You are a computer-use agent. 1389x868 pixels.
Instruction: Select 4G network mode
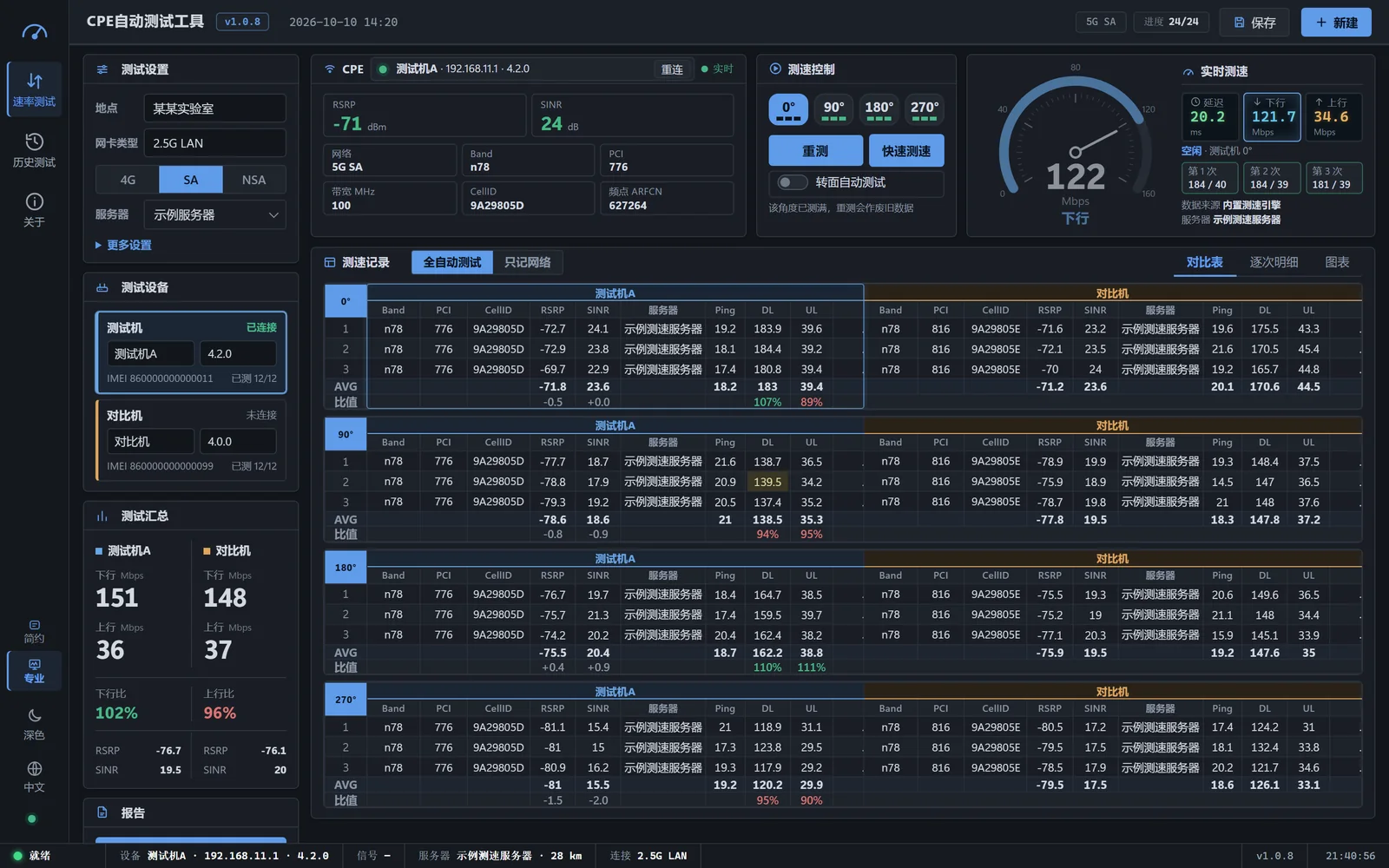128,180
